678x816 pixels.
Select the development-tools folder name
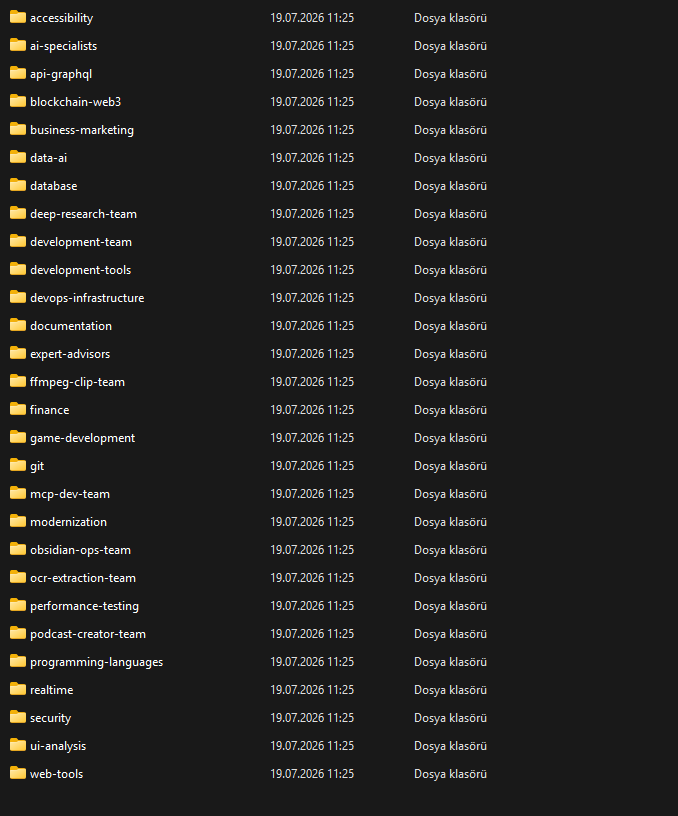click(81, 270)
